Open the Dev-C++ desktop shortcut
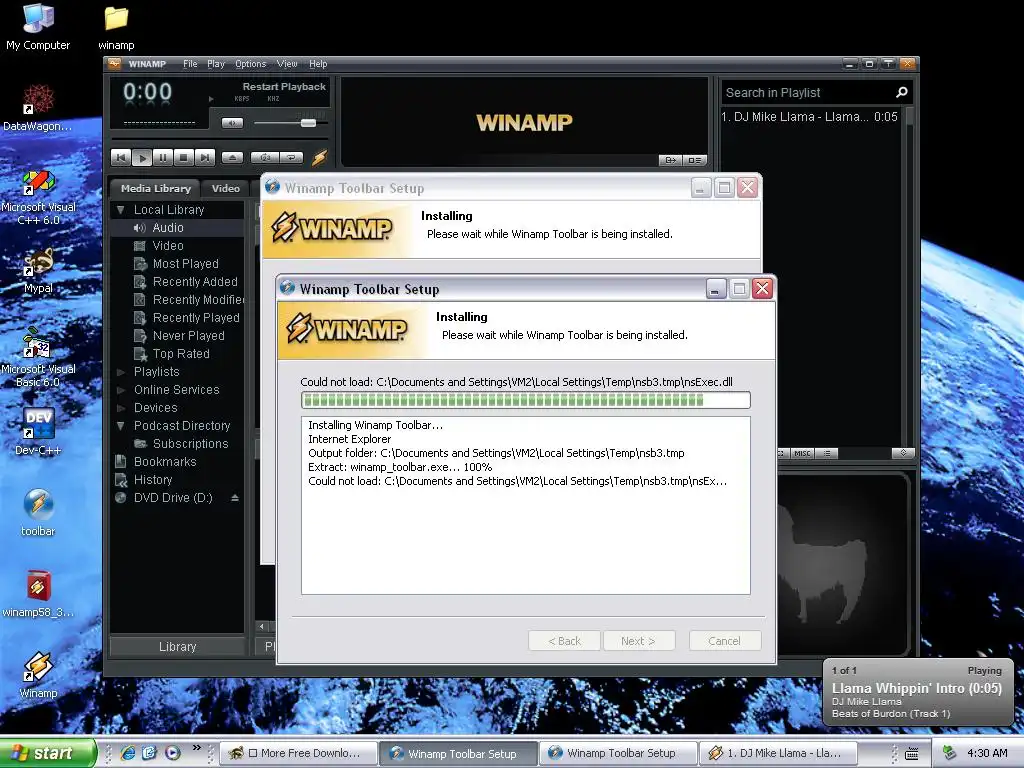This screenshot has height=768, width=1024. pyautogui.click(x=38, y=432)
